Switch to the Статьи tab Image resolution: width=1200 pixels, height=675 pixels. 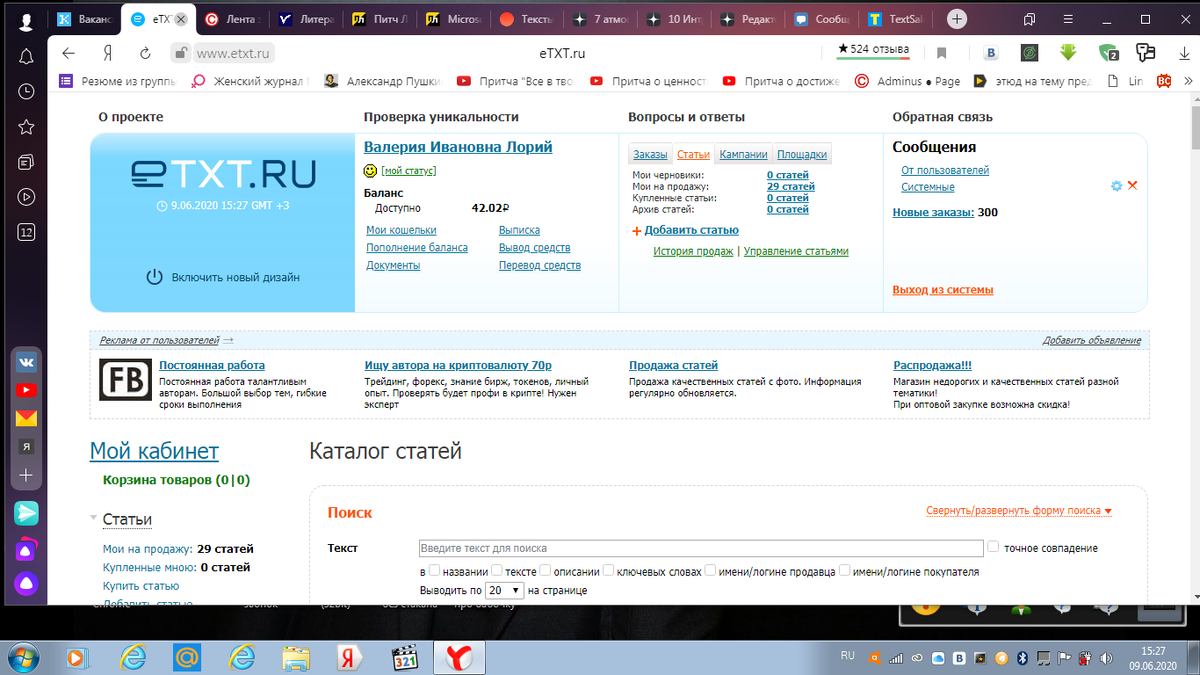coord(693,154)
